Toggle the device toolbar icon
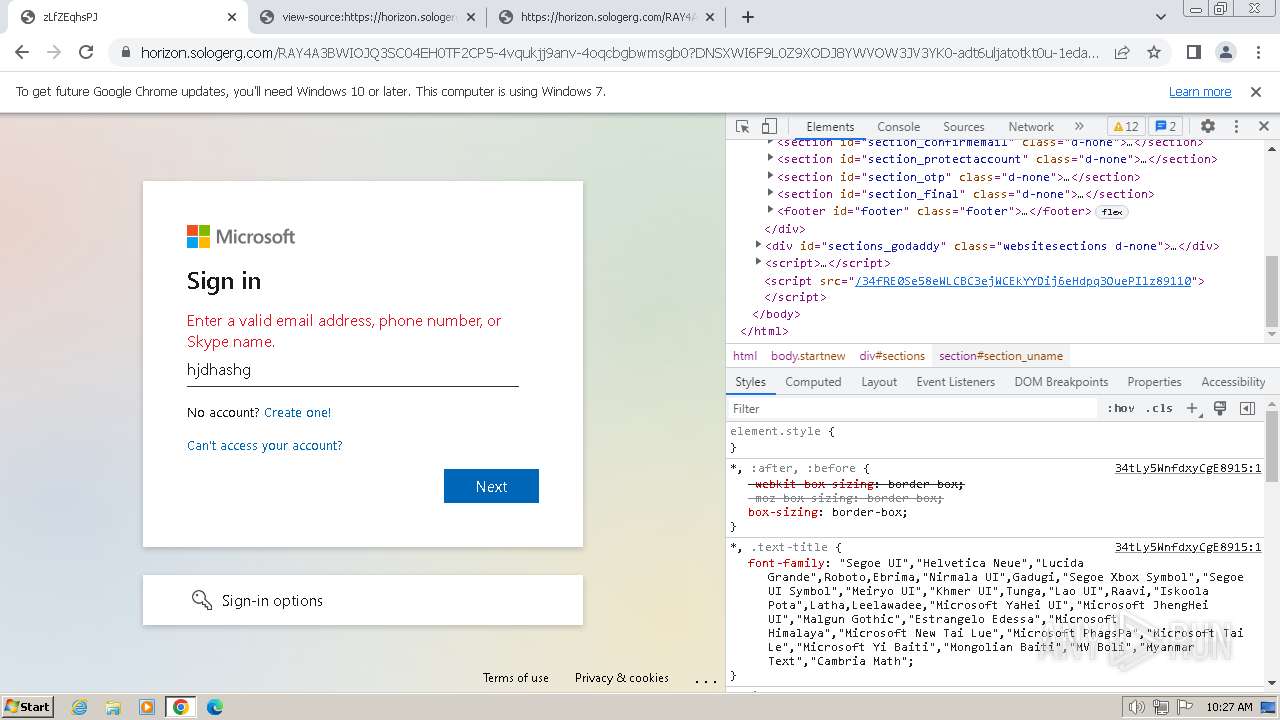Screen dimensions: 1280x720 click(769, 127)
